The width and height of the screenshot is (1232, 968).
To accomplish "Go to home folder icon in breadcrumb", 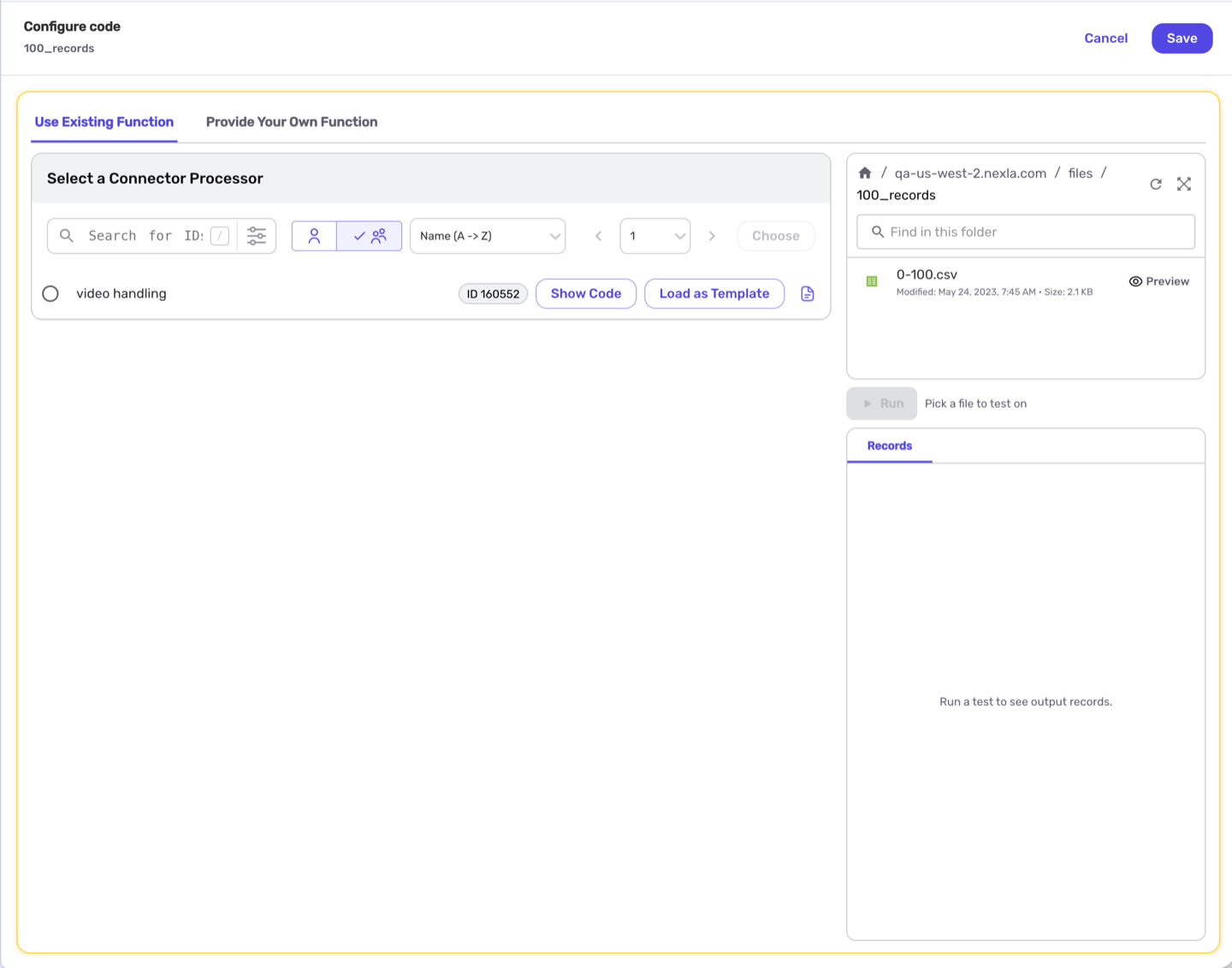I will [865, 173].
